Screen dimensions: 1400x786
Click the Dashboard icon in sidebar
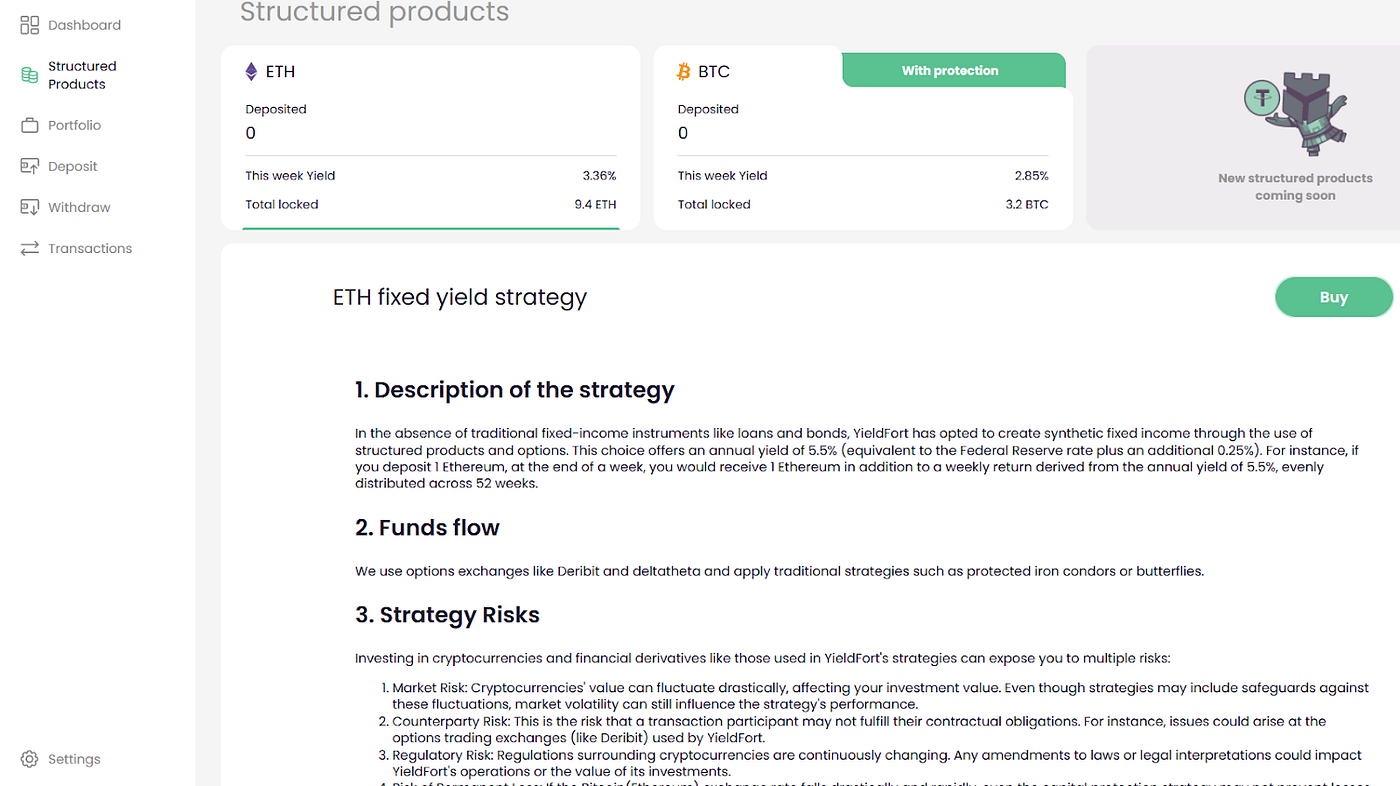(x=30, y=25)
